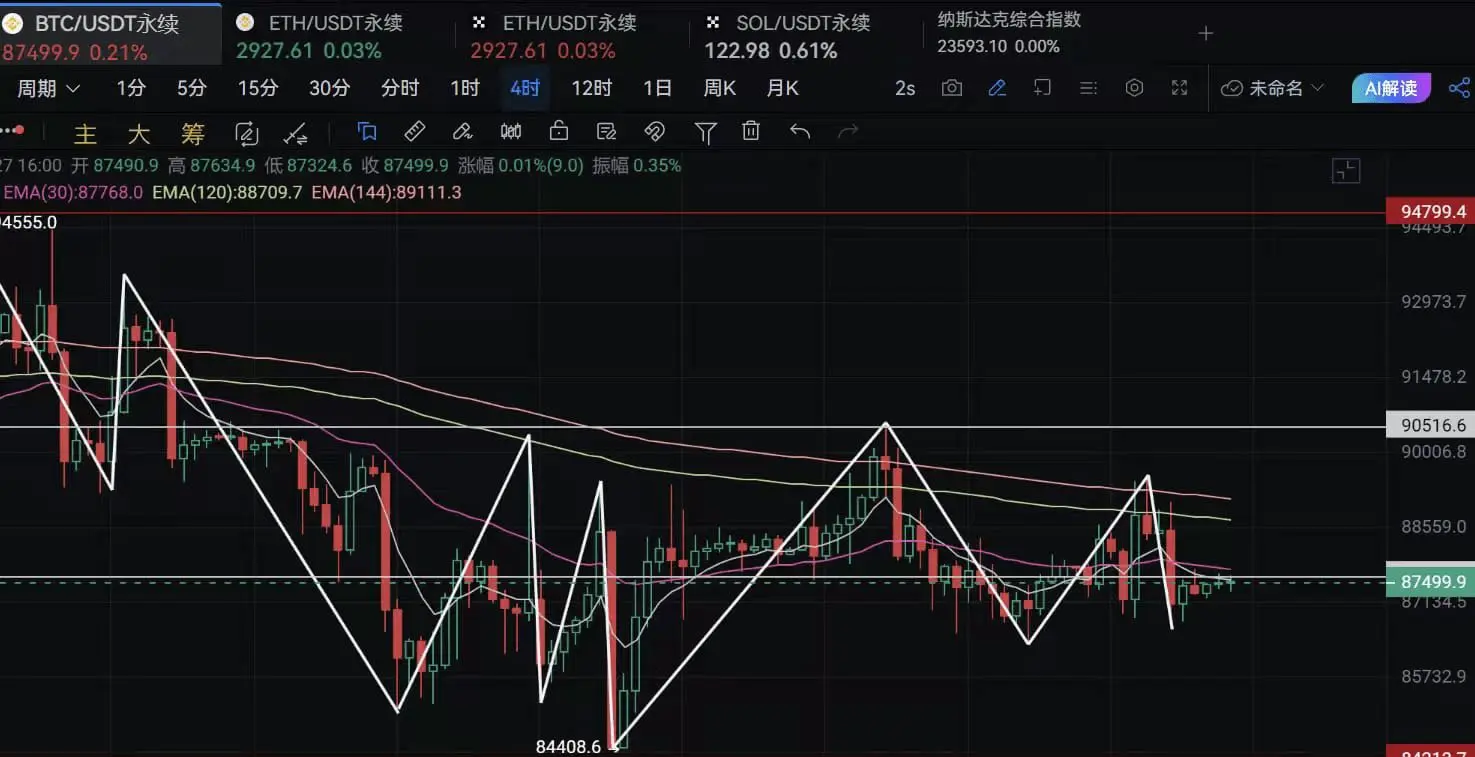Open the 未命名 layout dropdown
The height and width of the screenshot is (757, 1475).
tap(1273, 88)
